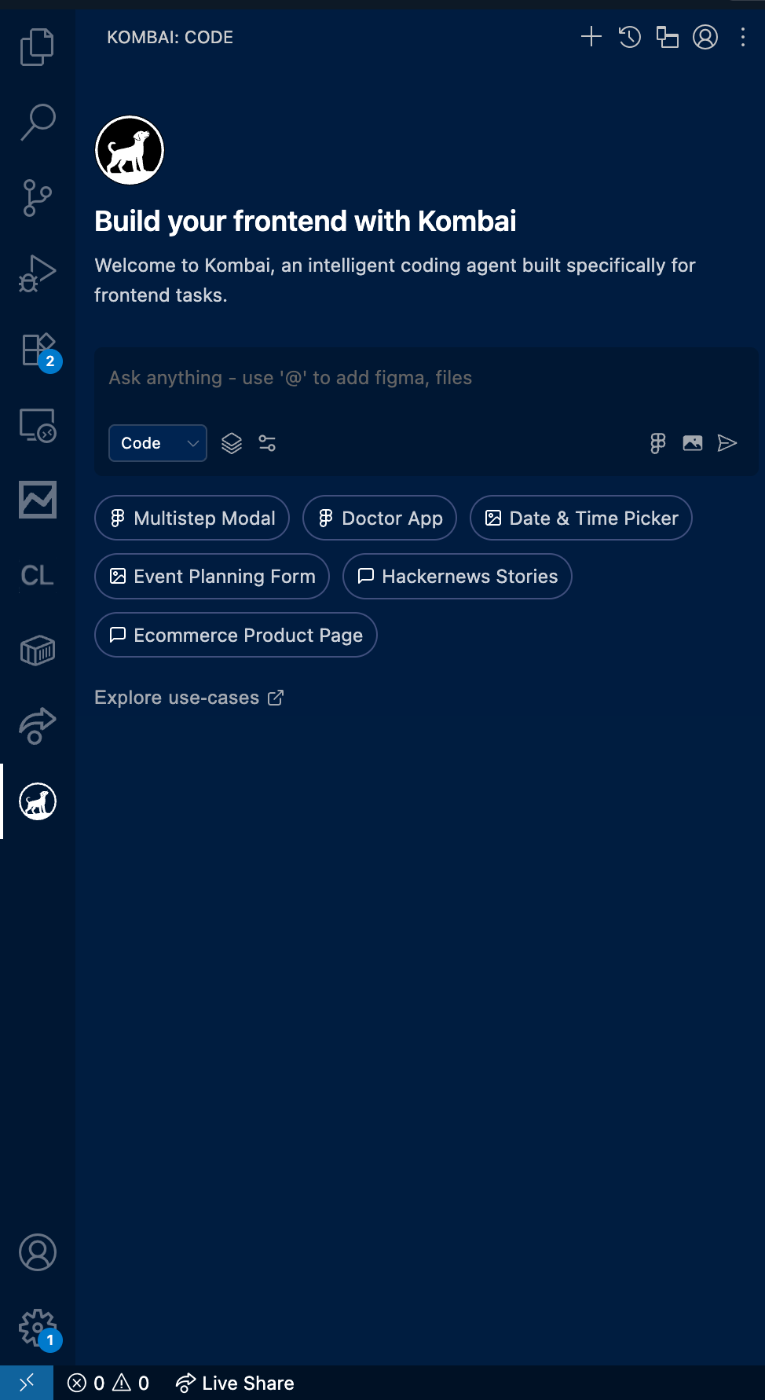Click the KOMBAI: CODE panel title
765x1400 pixels.
click(170, 37)
